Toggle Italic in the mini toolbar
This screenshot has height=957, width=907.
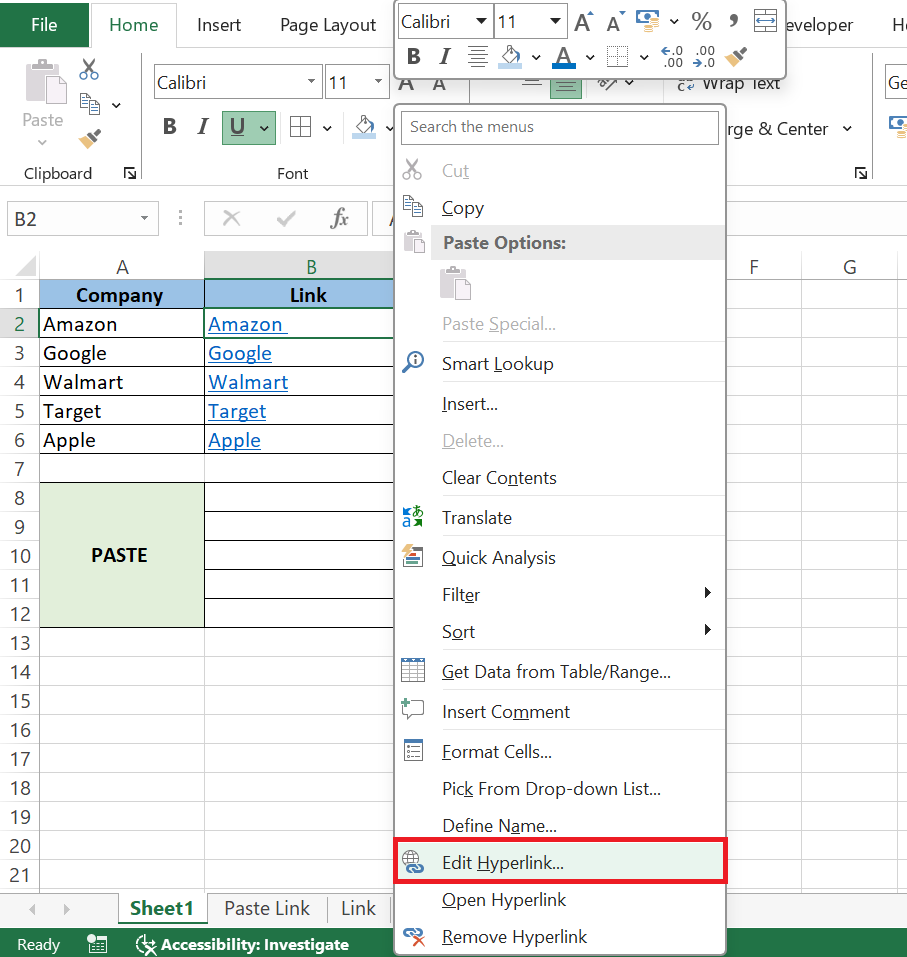[445, 56]
